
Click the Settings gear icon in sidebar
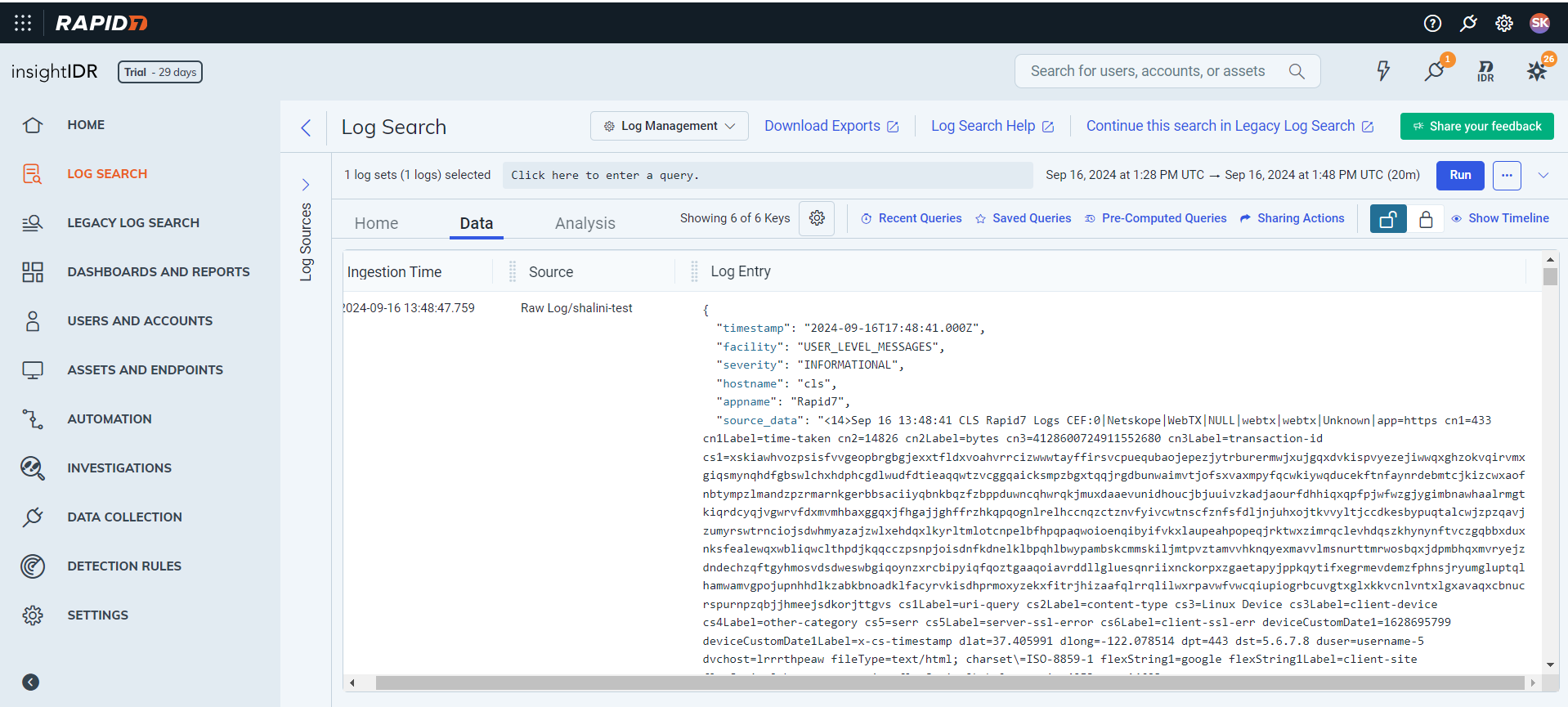coord(33,615)
